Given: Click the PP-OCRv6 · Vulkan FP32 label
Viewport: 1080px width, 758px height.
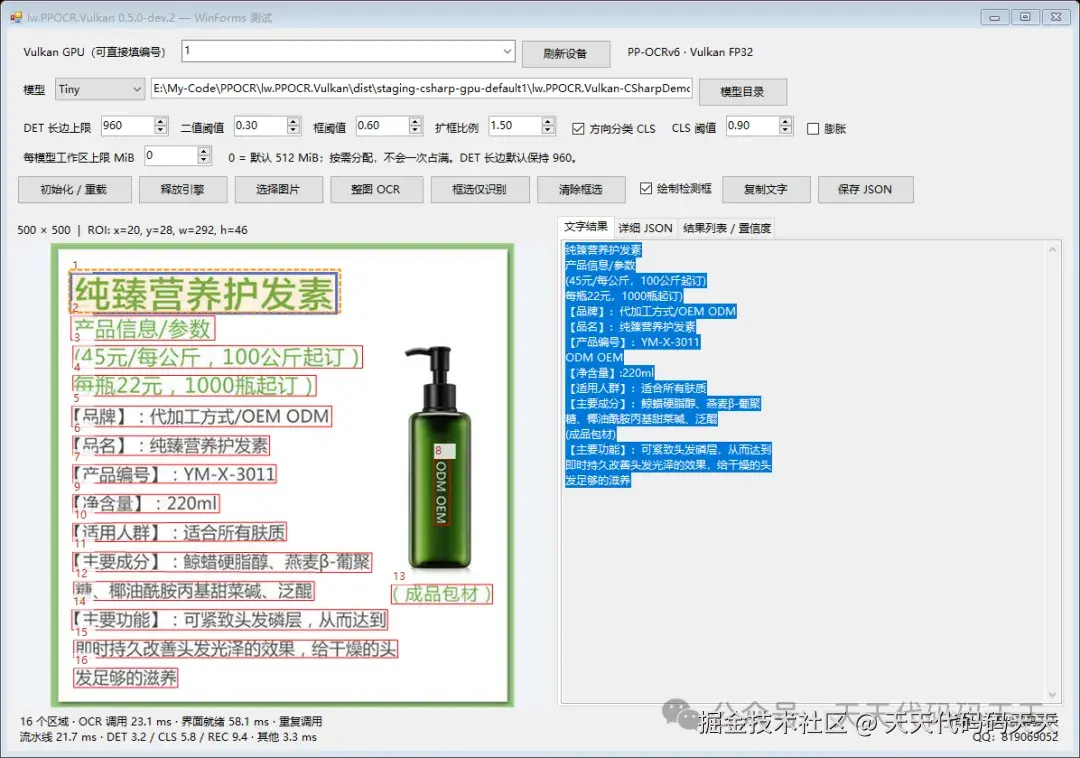Looking at the screenshot, I should (689, 52).
